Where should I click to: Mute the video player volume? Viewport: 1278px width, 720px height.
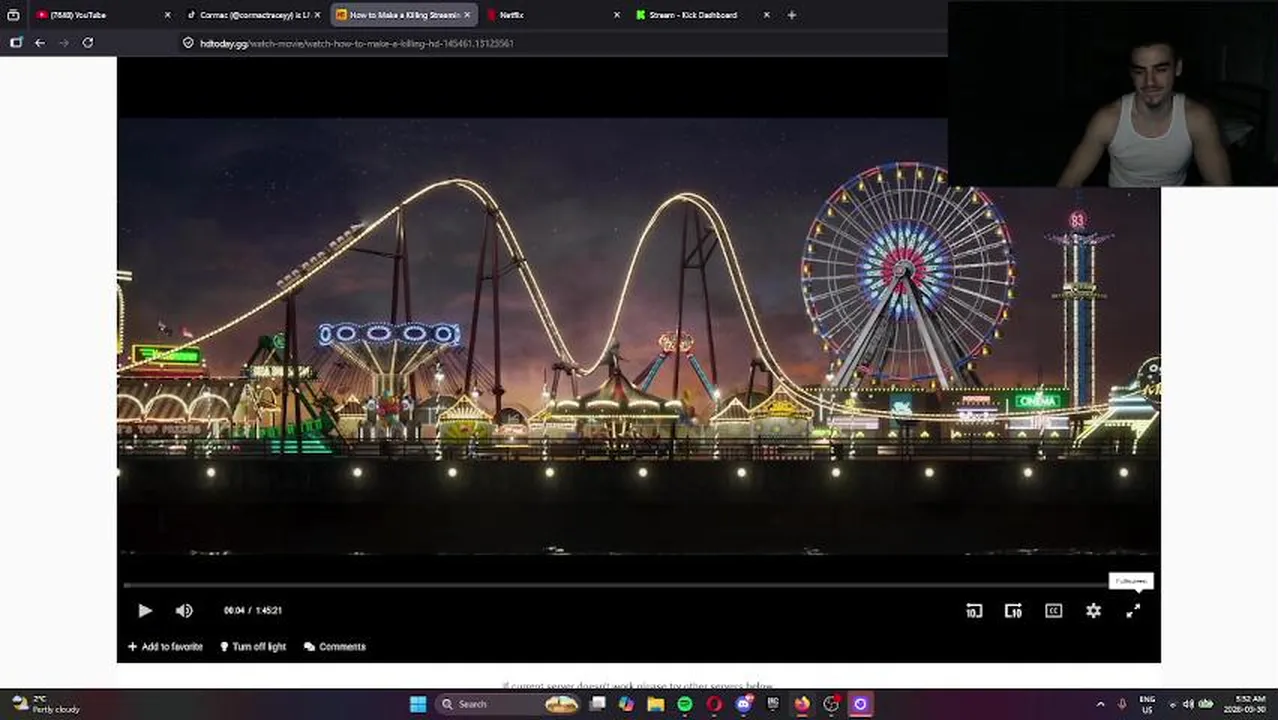click(x=184, y=610)
